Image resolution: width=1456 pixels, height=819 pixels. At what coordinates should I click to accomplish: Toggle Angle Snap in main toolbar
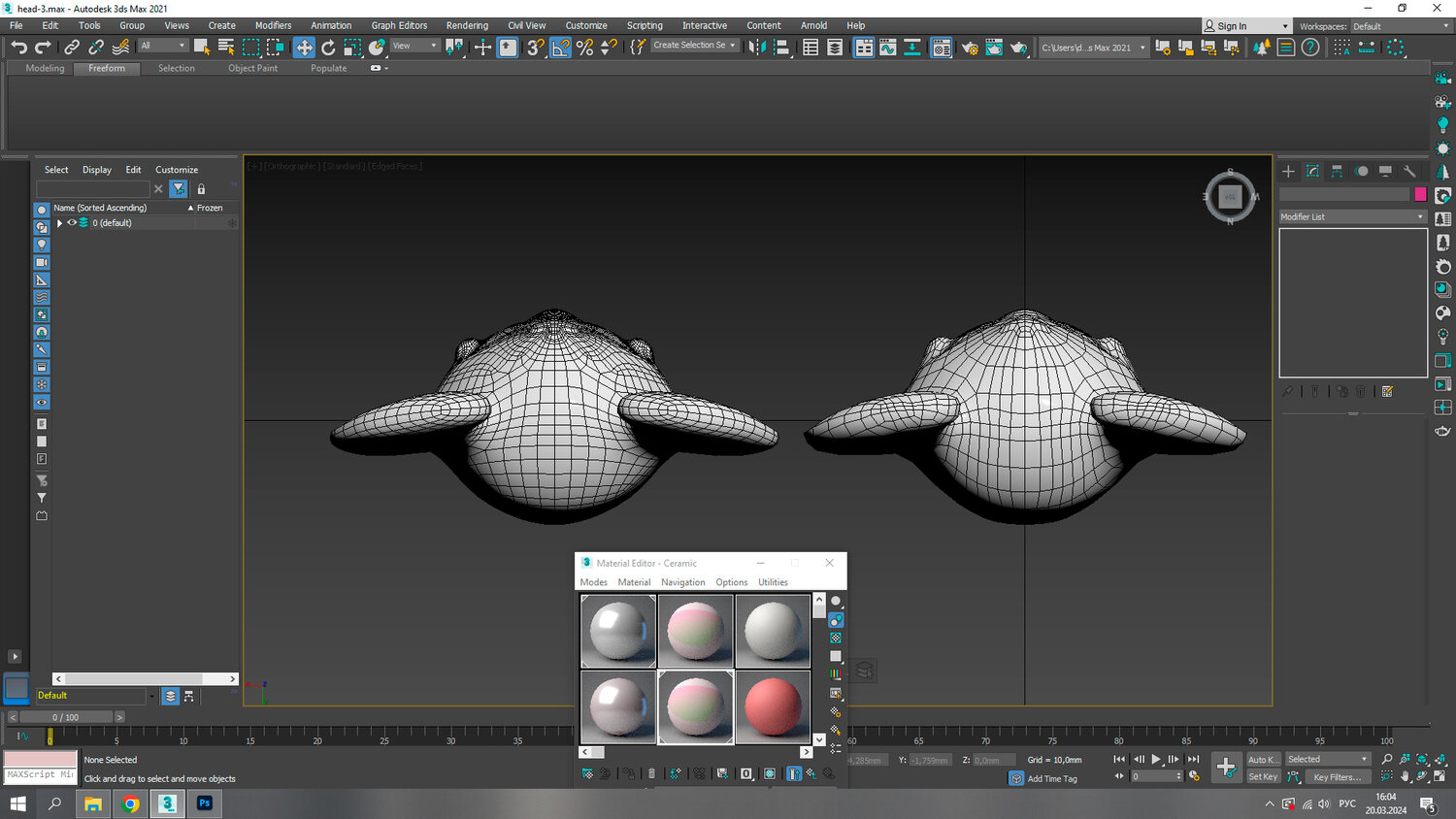point(561,47)
